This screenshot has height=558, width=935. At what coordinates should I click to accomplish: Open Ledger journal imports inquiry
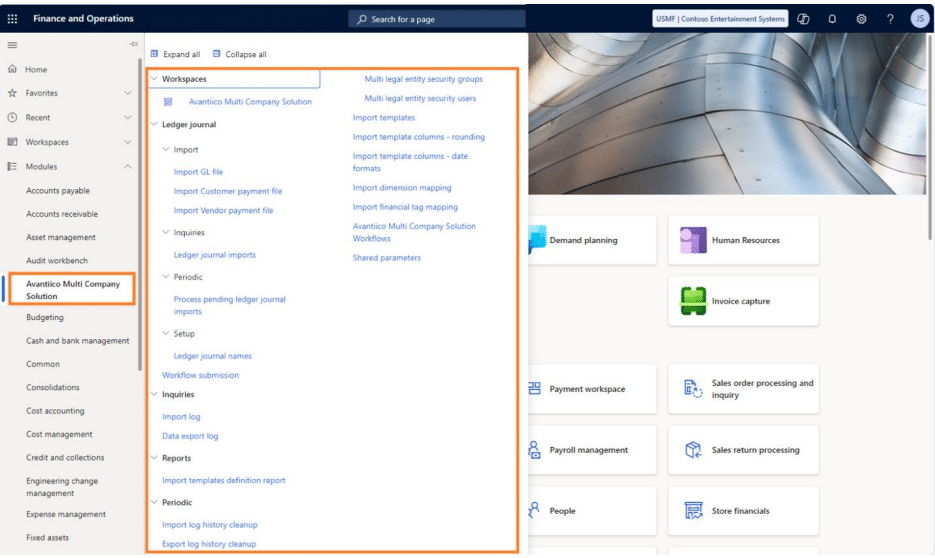tap(215, 255)
